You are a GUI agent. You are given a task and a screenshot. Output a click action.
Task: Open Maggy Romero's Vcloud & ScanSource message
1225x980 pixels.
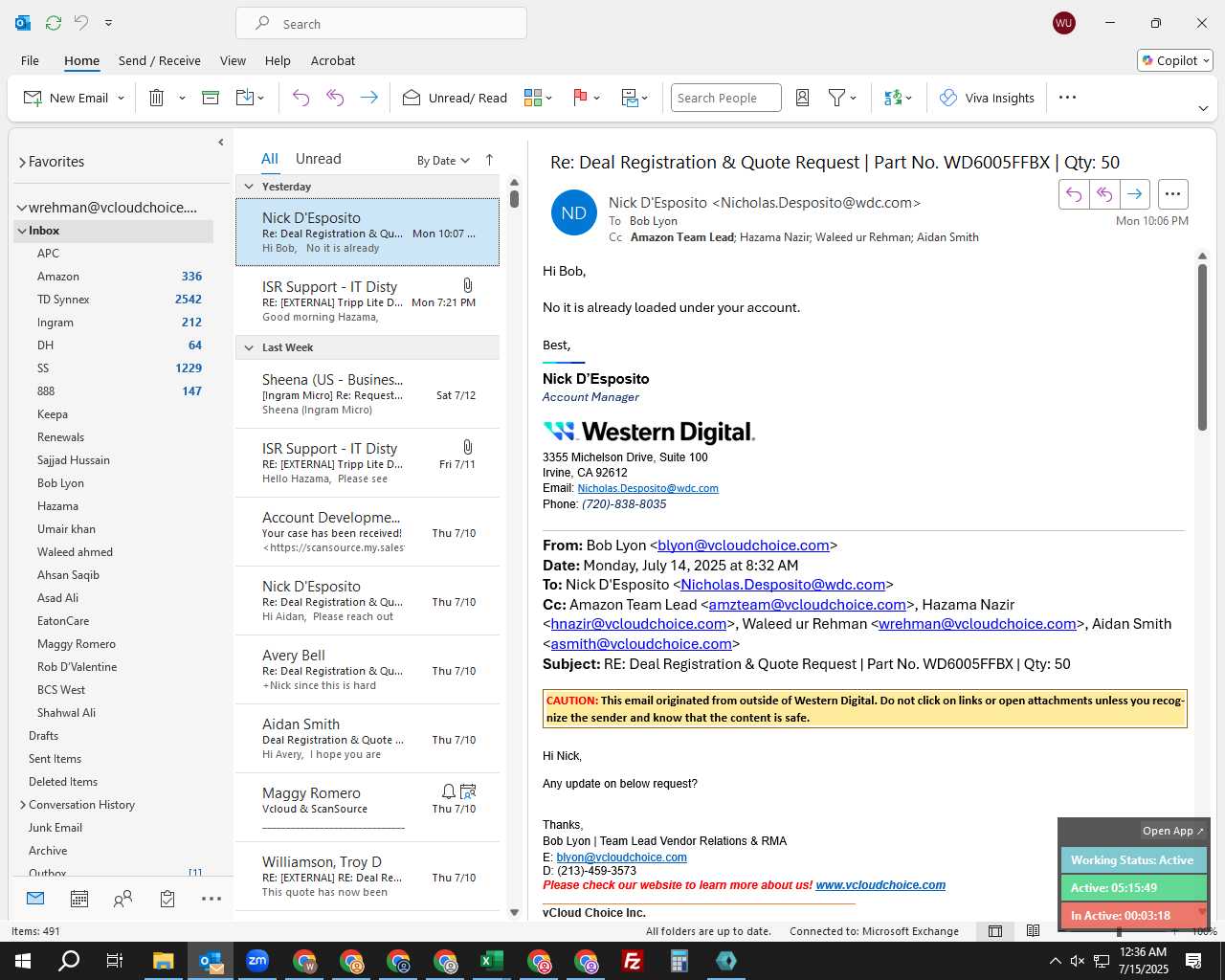pyautogui.click(x=367, y=808)
